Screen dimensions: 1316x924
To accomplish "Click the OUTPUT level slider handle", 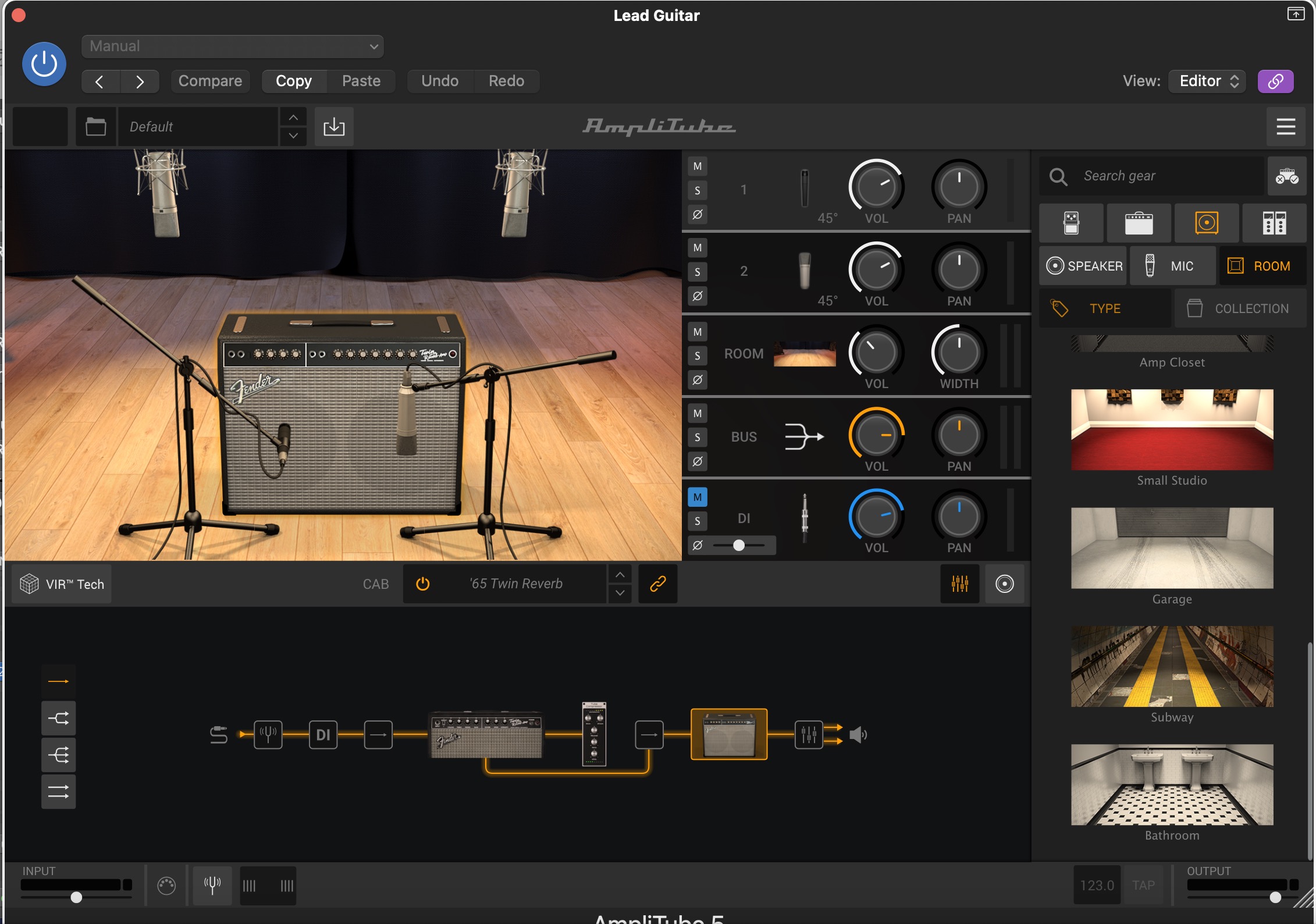I will point(1275,897).
